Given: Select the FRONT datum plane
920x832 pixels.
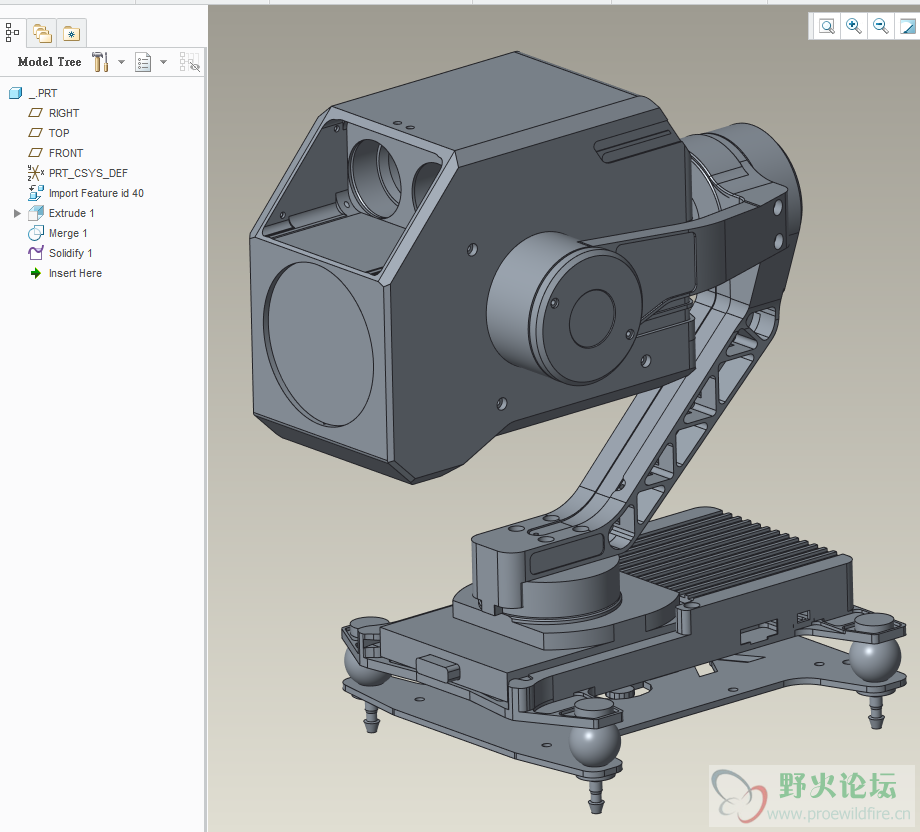Looking at the screenshot, I should tap(65, 153).
